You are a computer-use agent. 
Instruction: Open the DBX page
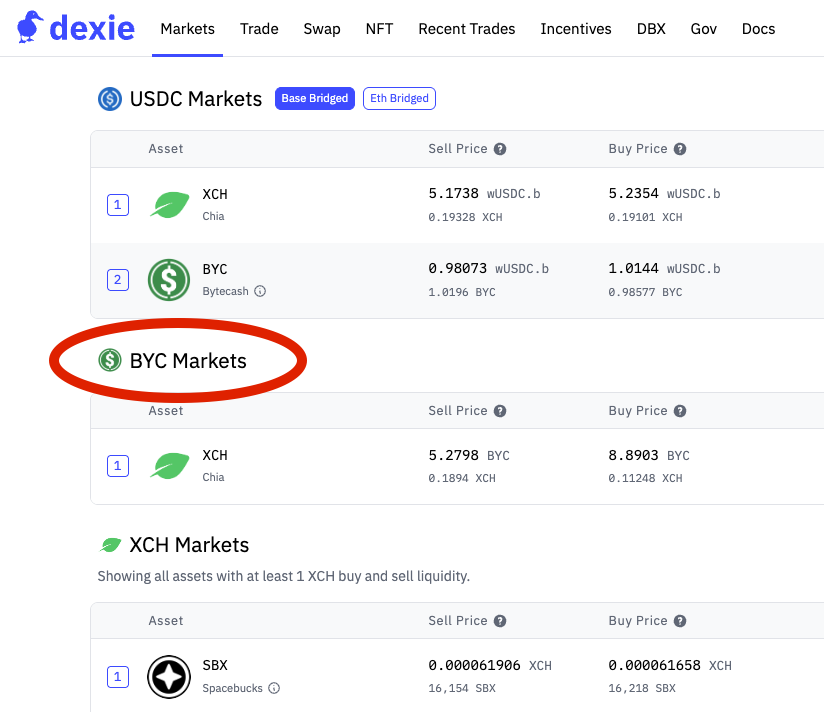[x=651, y=28]
